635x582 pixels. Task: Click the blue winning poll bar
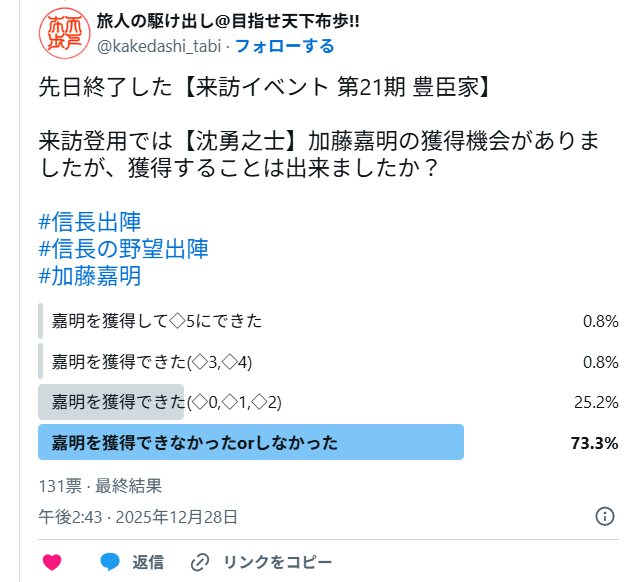pyautogui.click(x=250, y=442)
